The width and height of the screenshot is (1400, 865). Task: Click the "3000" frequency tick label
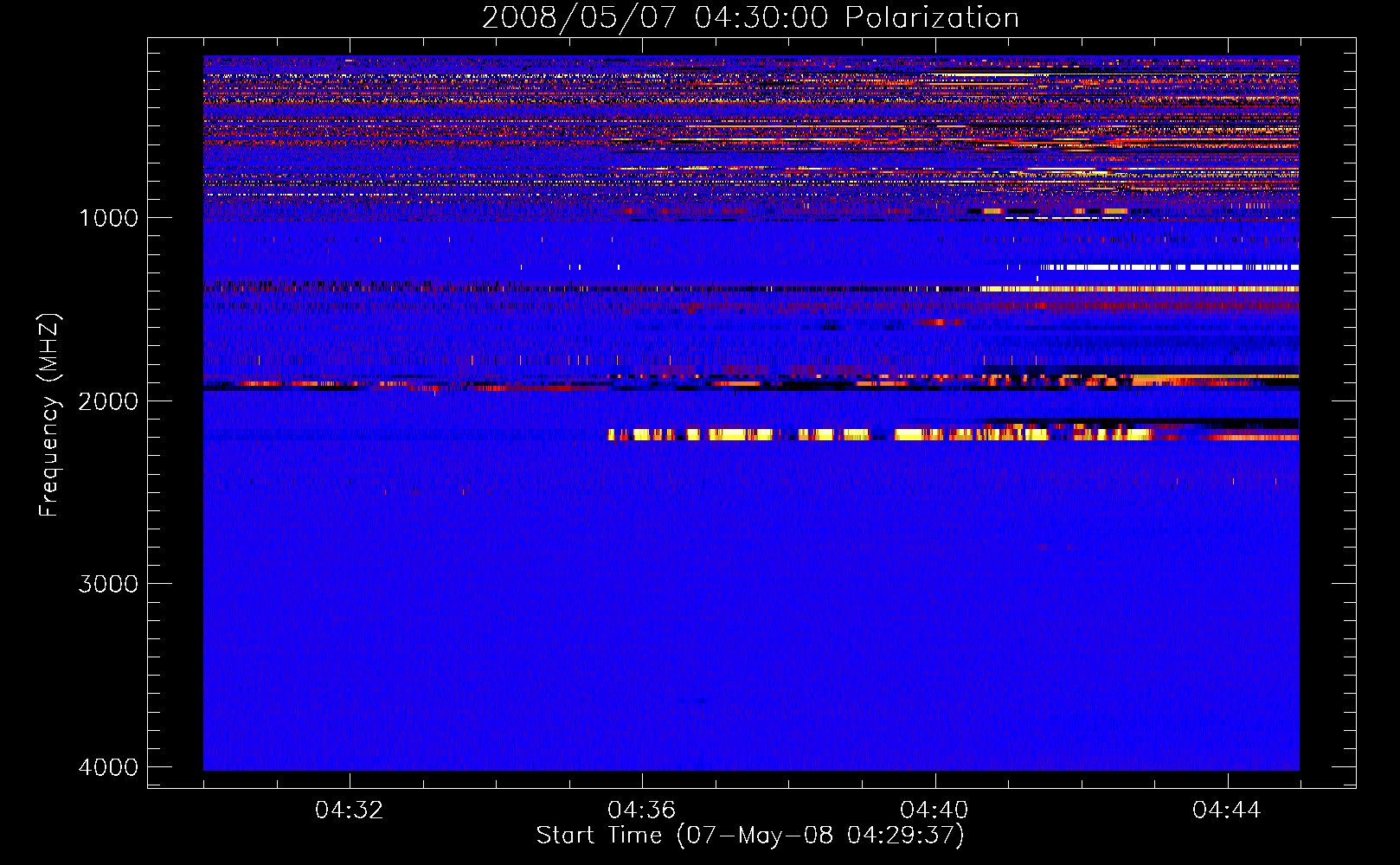point(108,584)
